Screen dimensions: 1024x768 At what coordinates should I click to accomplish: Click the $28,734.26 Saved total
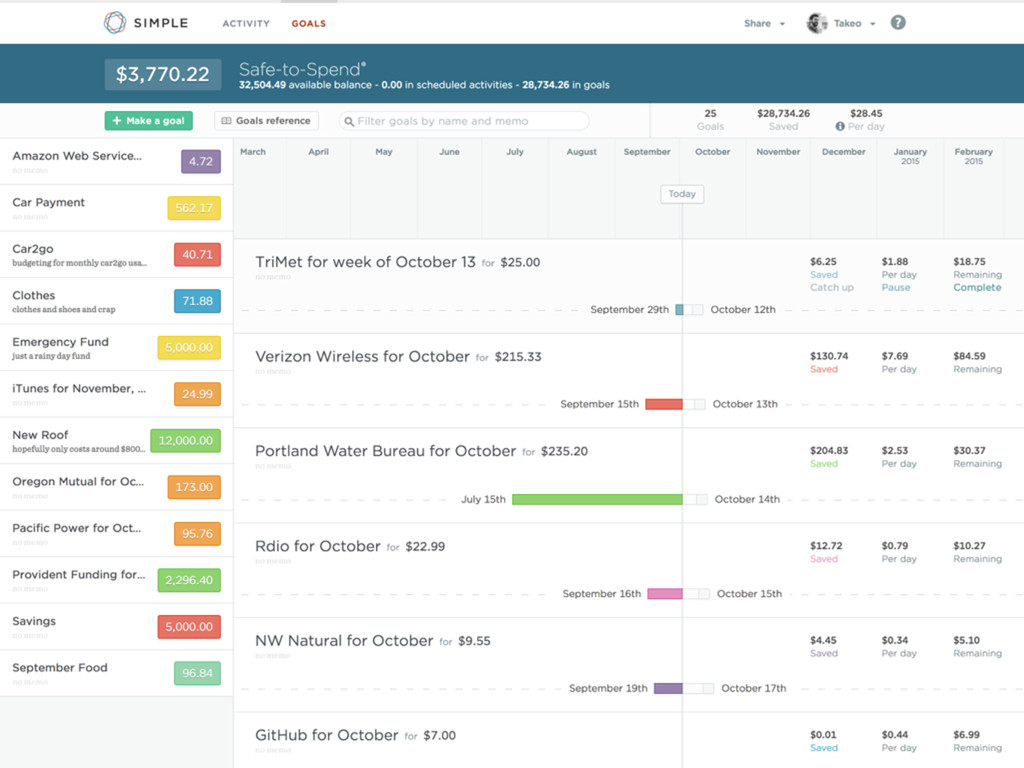(783, 120)
